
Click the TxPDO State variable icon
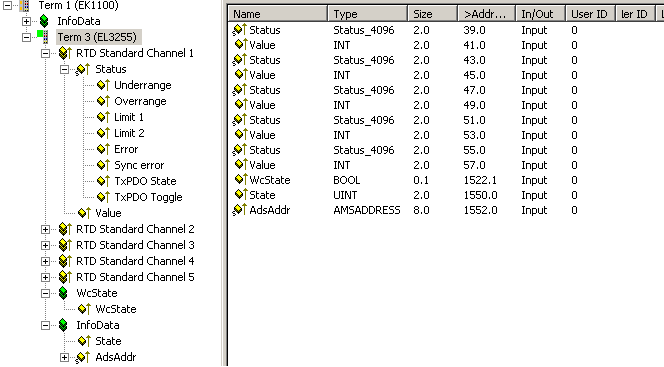pos(103,181)
